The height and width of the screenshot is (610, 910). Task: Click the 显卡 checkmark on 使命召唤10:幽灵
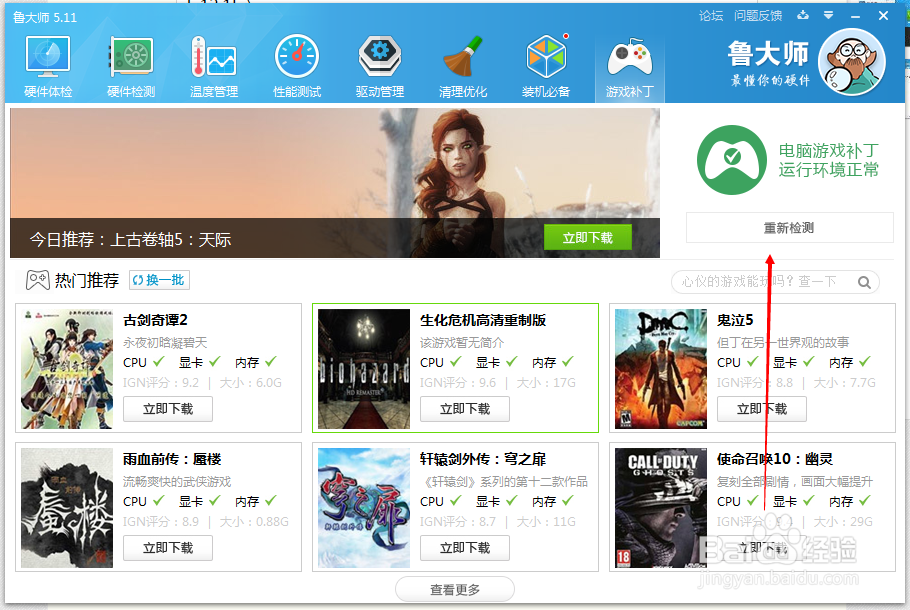(808, 500)
